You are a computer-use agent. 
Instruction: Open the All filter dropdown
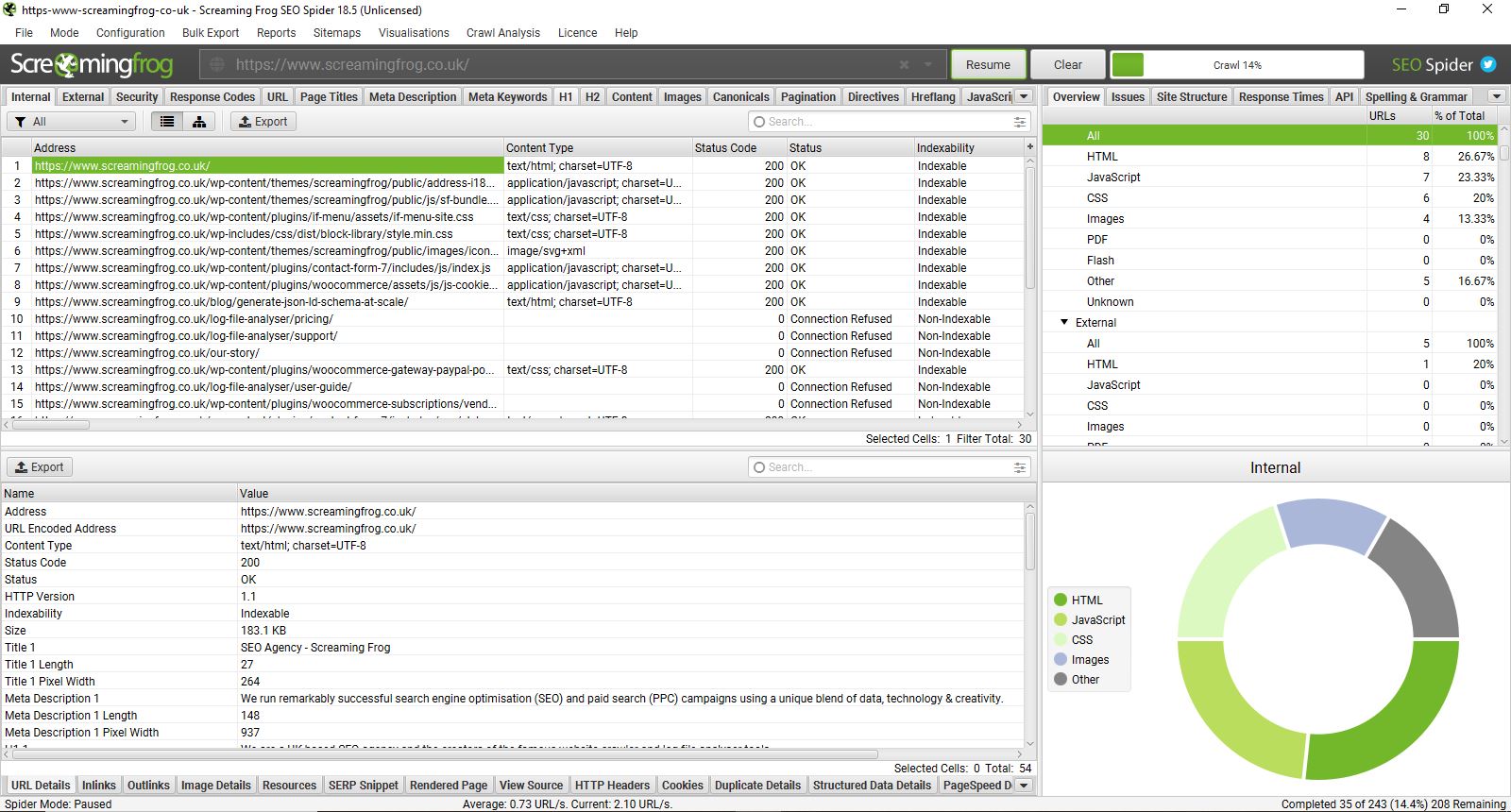point(72,122)
